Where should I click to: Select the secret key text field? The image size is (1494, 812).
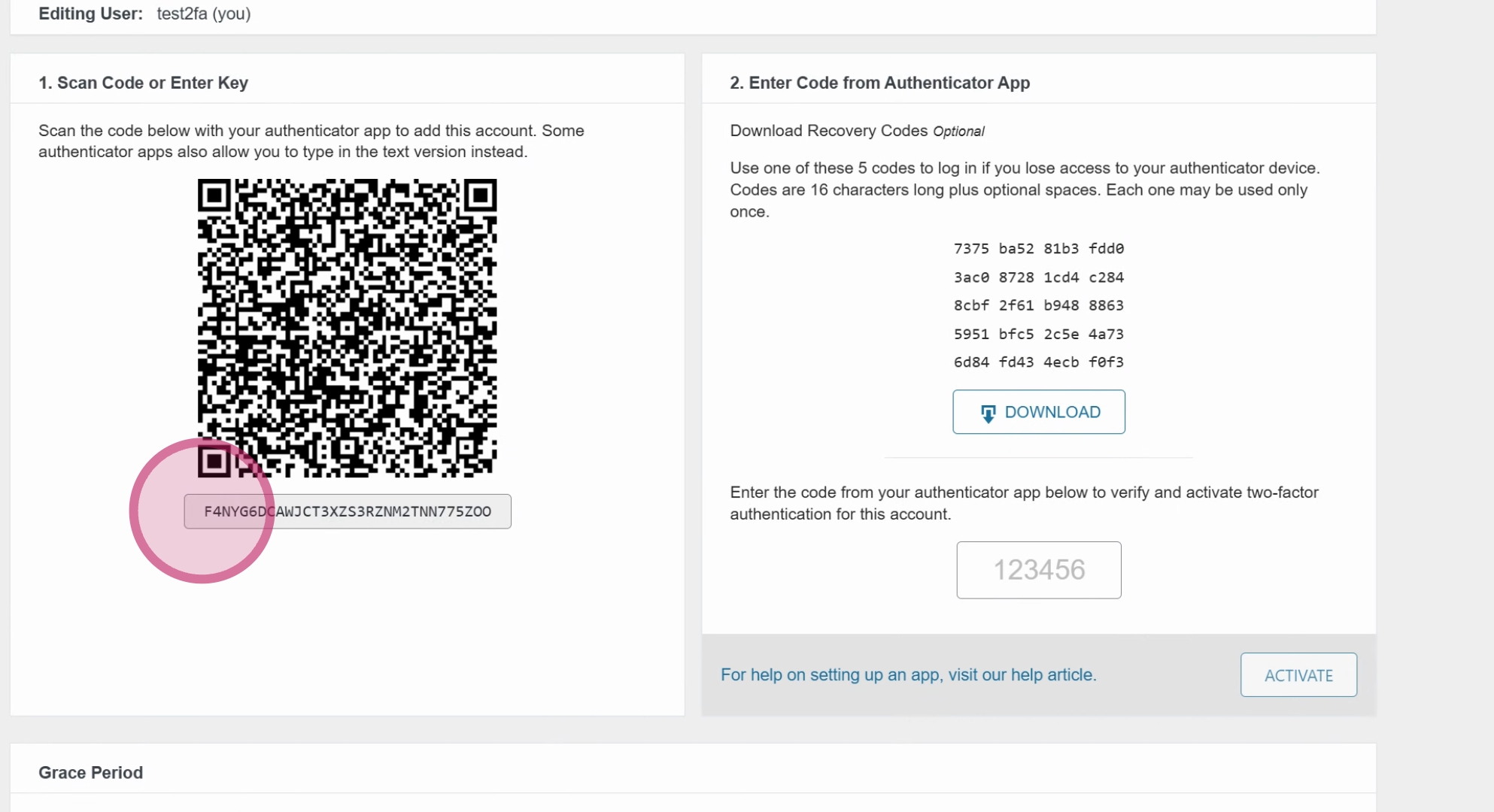[348, 511]
